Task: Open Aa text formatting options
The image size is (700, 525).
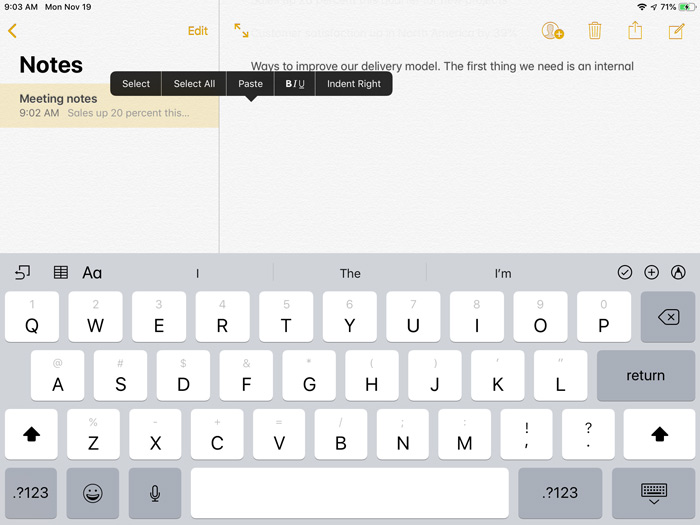Action: pyautogui.click(x=92, y=272)
